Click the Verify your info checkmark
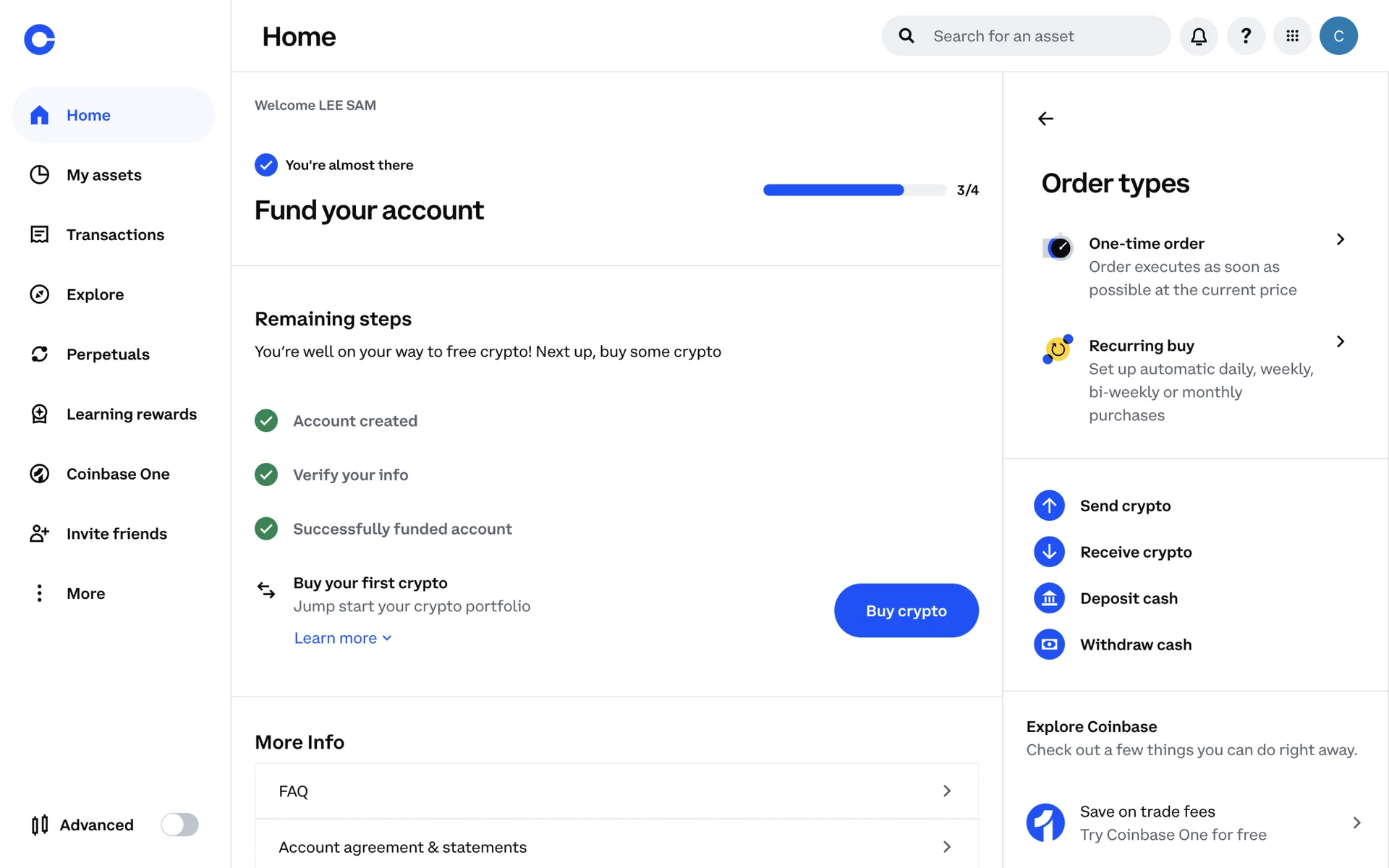This screenshot has width=1389, height=868. click(x=266, y=475)
